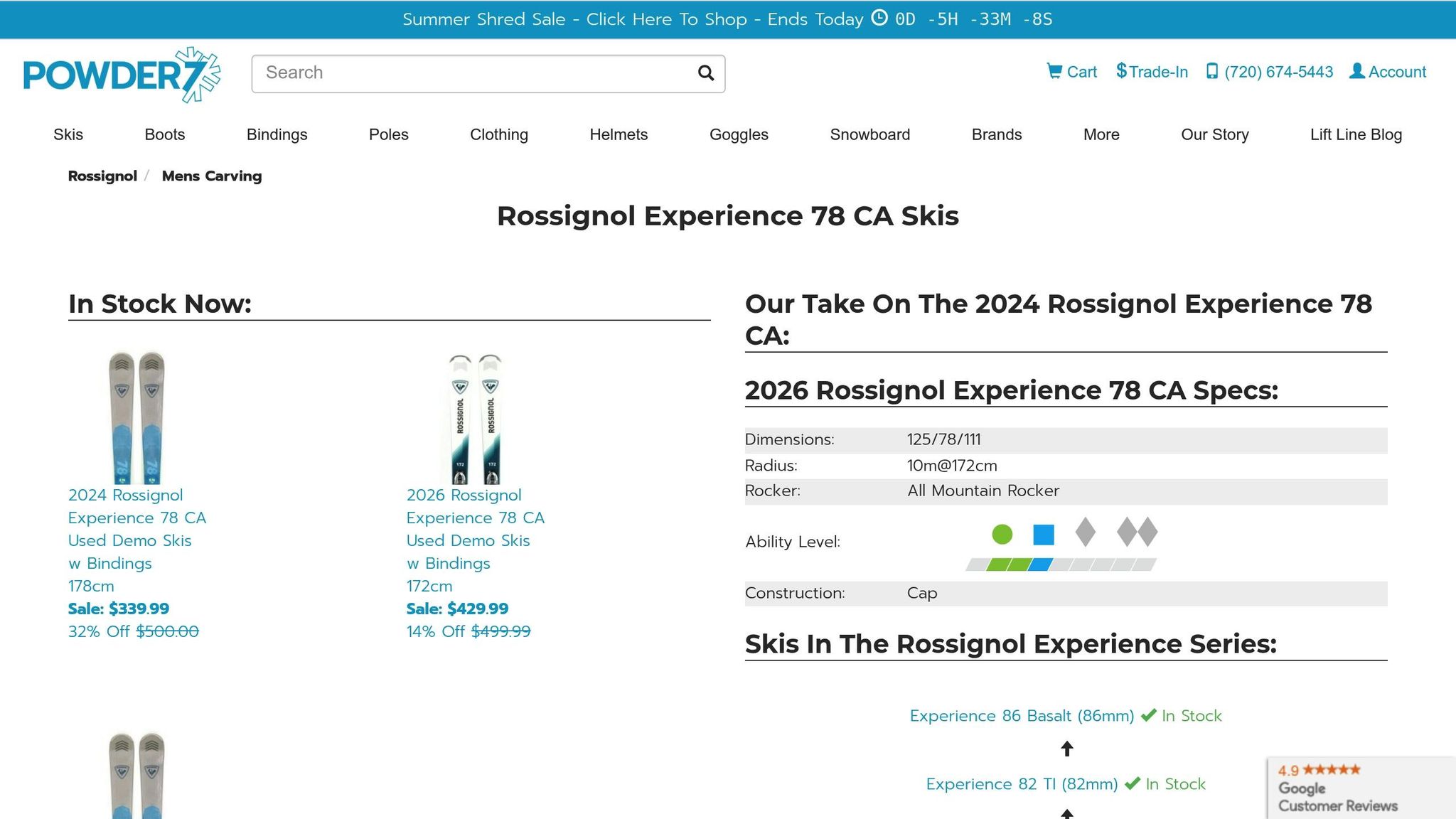Click the 2026 Rossignol Experience 78 CA Specs heading
Viewport: 1456px width, 819px height.
[x=1011, y=390]
